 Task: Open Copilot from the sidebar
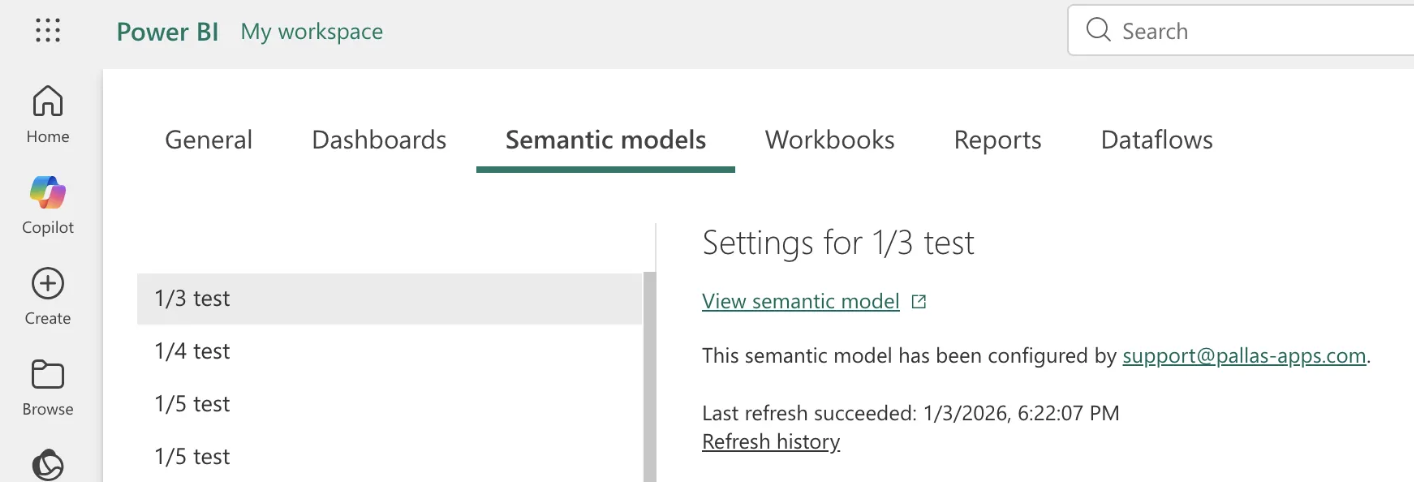(x=48, y=205)
